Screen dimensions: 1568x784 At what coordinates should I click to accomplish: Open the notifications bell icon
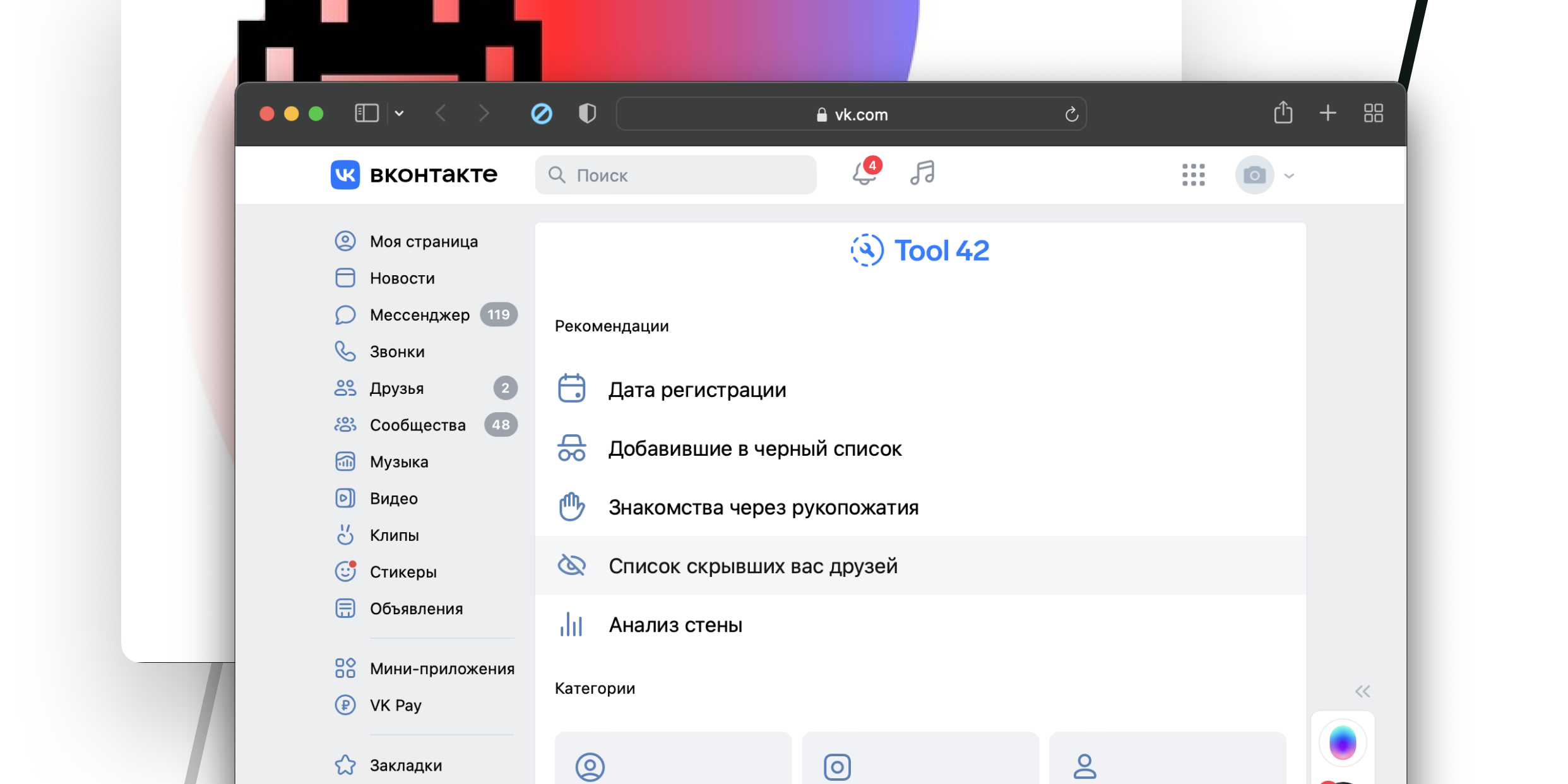pyautogui.click(x=864, y=174)
